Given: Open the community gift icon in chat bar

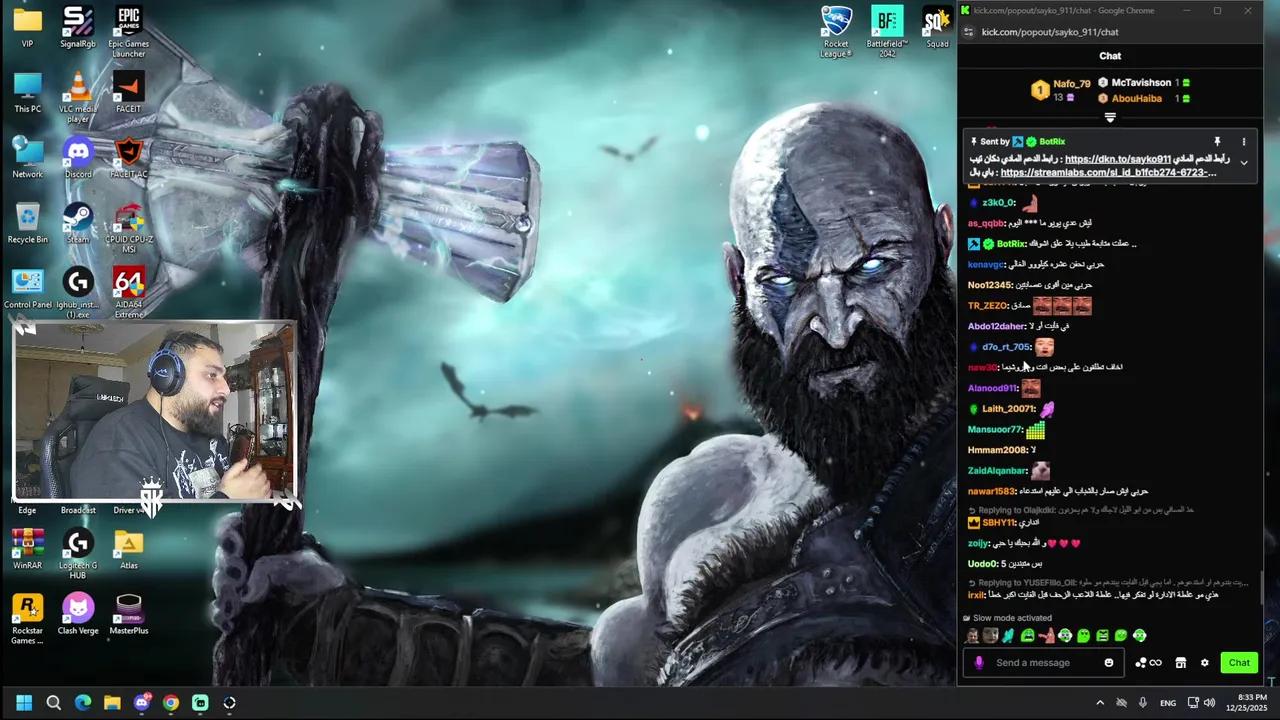Looking at the screenshot, I should click(x=1139, y=662).
